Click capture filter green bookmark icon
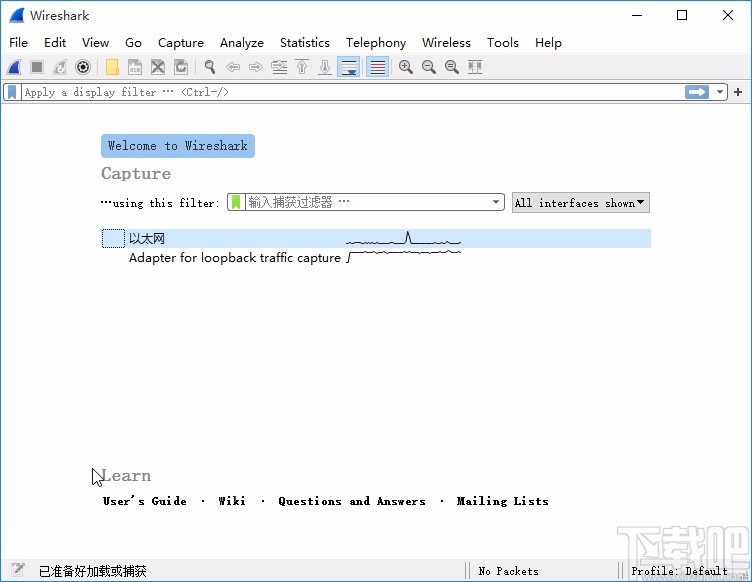 tap(236, 202)
